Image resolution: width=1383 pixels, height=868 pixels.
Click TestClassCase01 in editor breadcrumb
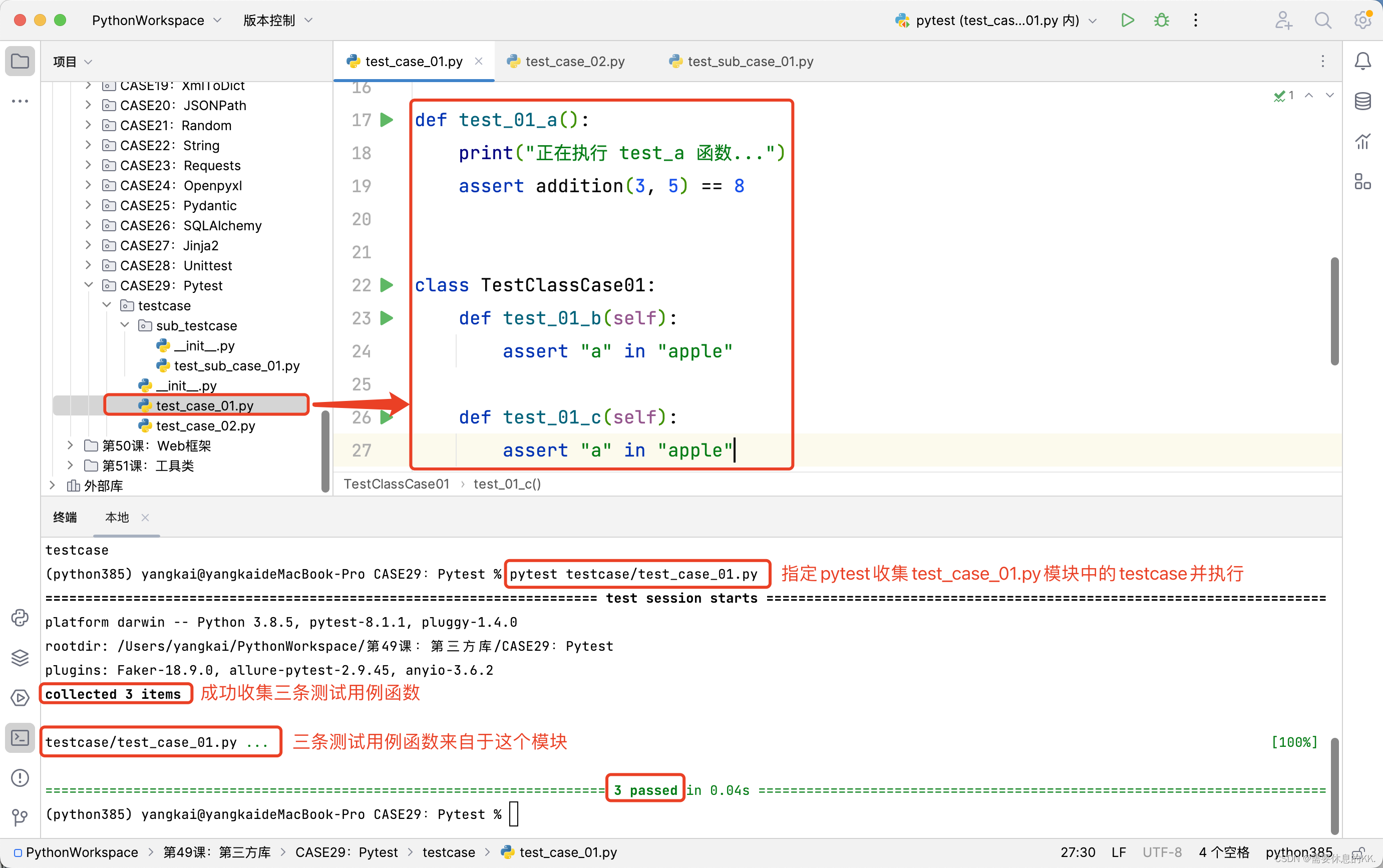396,484
